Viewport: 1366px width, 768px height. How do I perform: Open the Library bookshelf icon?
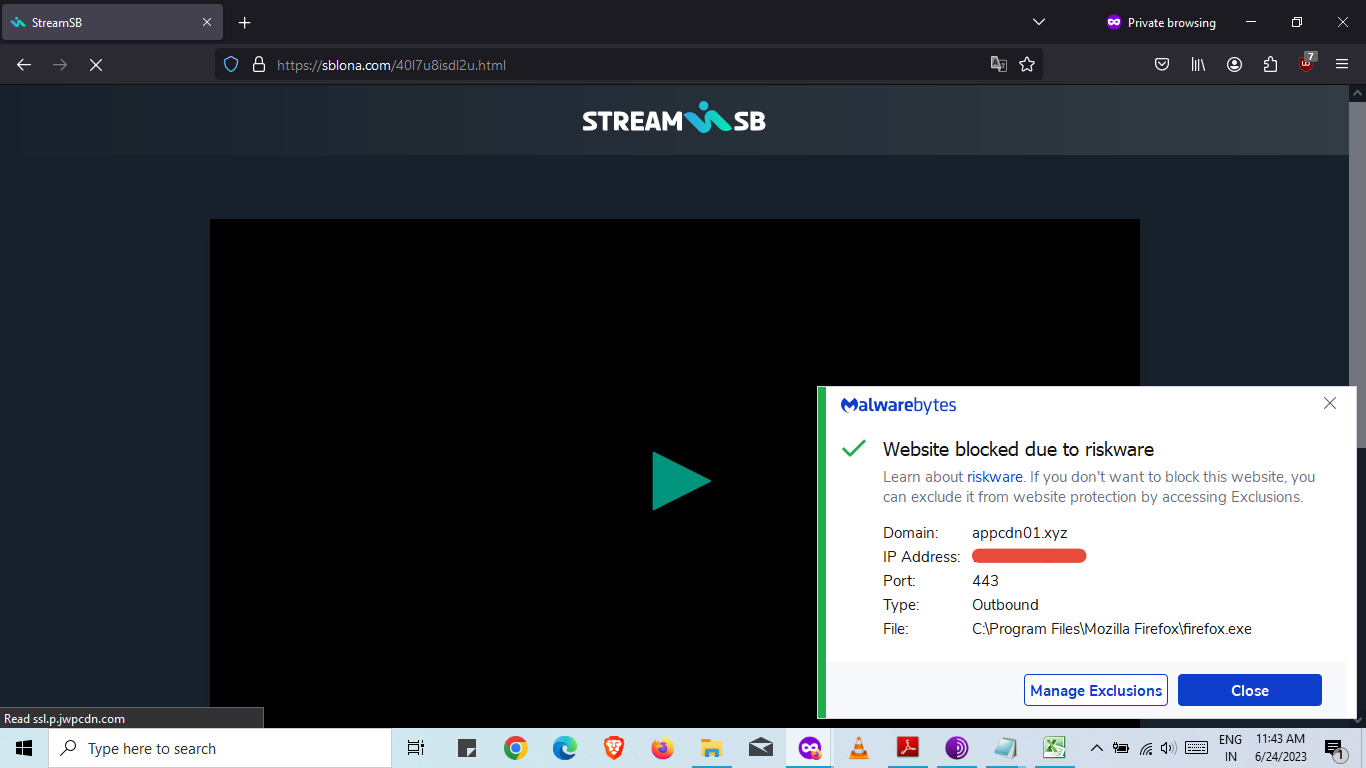pos(1198,64)
